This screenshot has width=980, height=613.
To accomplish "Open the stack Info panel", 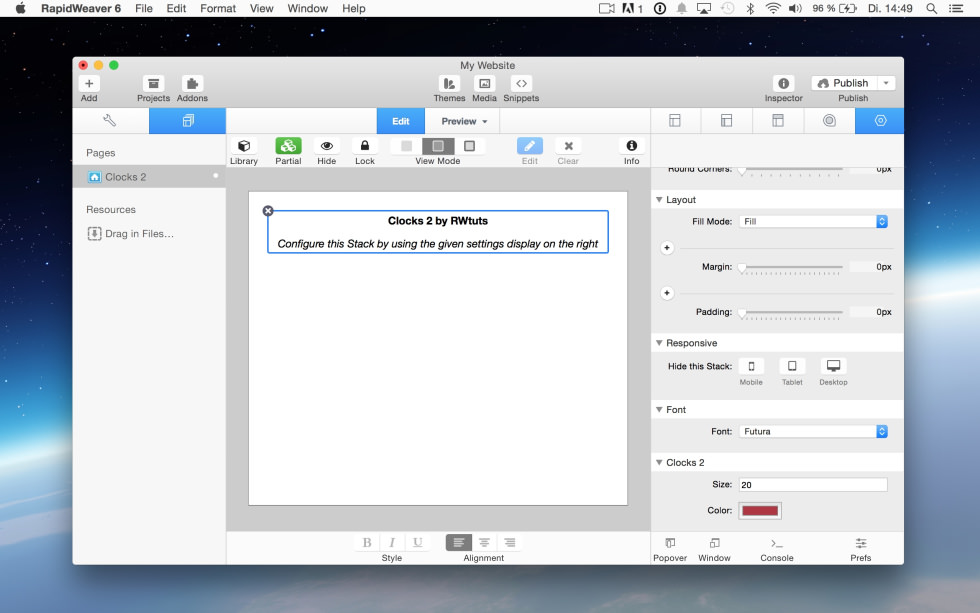I will [x=631, y=146].
